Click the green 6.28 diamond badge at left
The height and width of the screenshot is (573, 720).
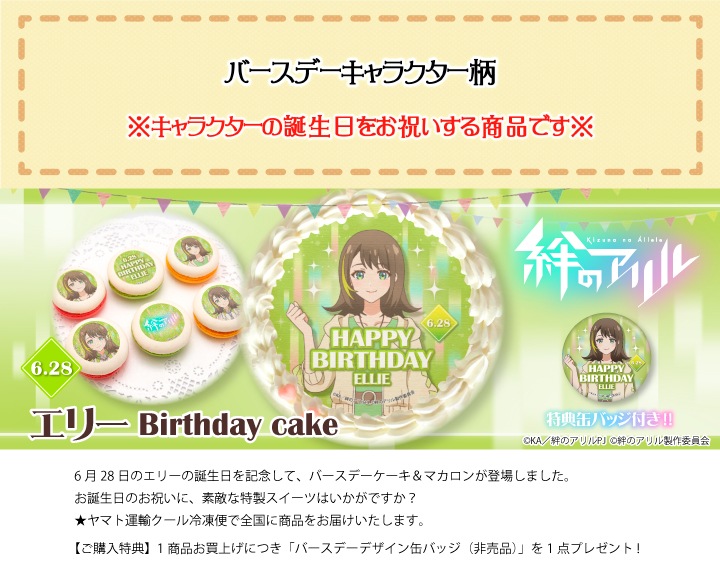pos(52,369)
